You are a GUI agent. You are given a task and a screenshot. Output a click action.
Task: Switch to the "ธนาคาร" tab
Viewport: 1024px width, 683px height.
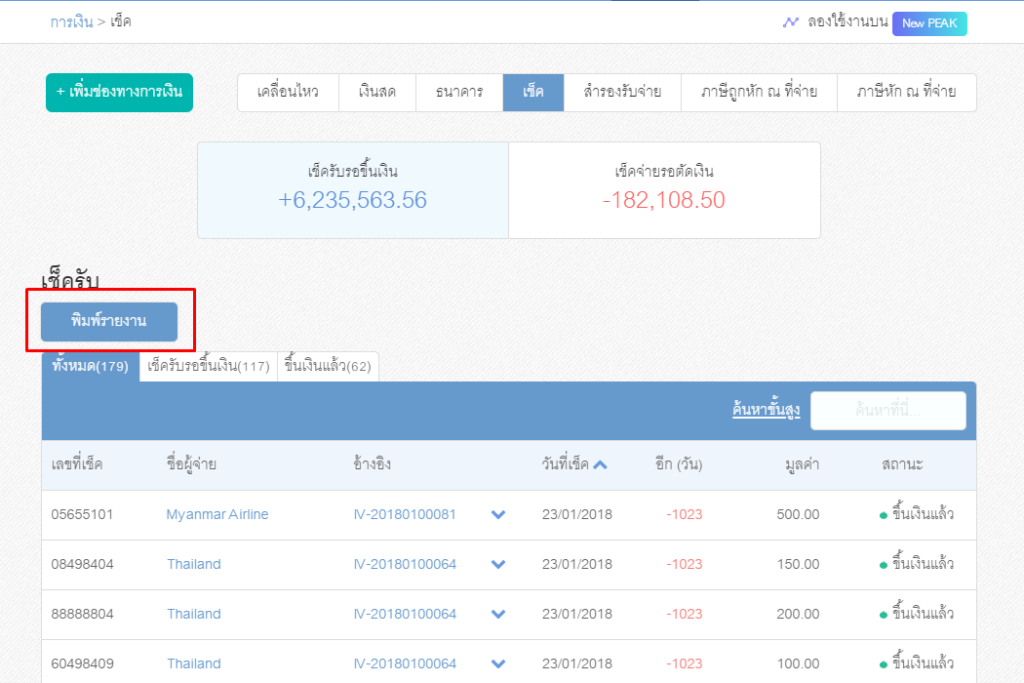[x=459, y=92]
